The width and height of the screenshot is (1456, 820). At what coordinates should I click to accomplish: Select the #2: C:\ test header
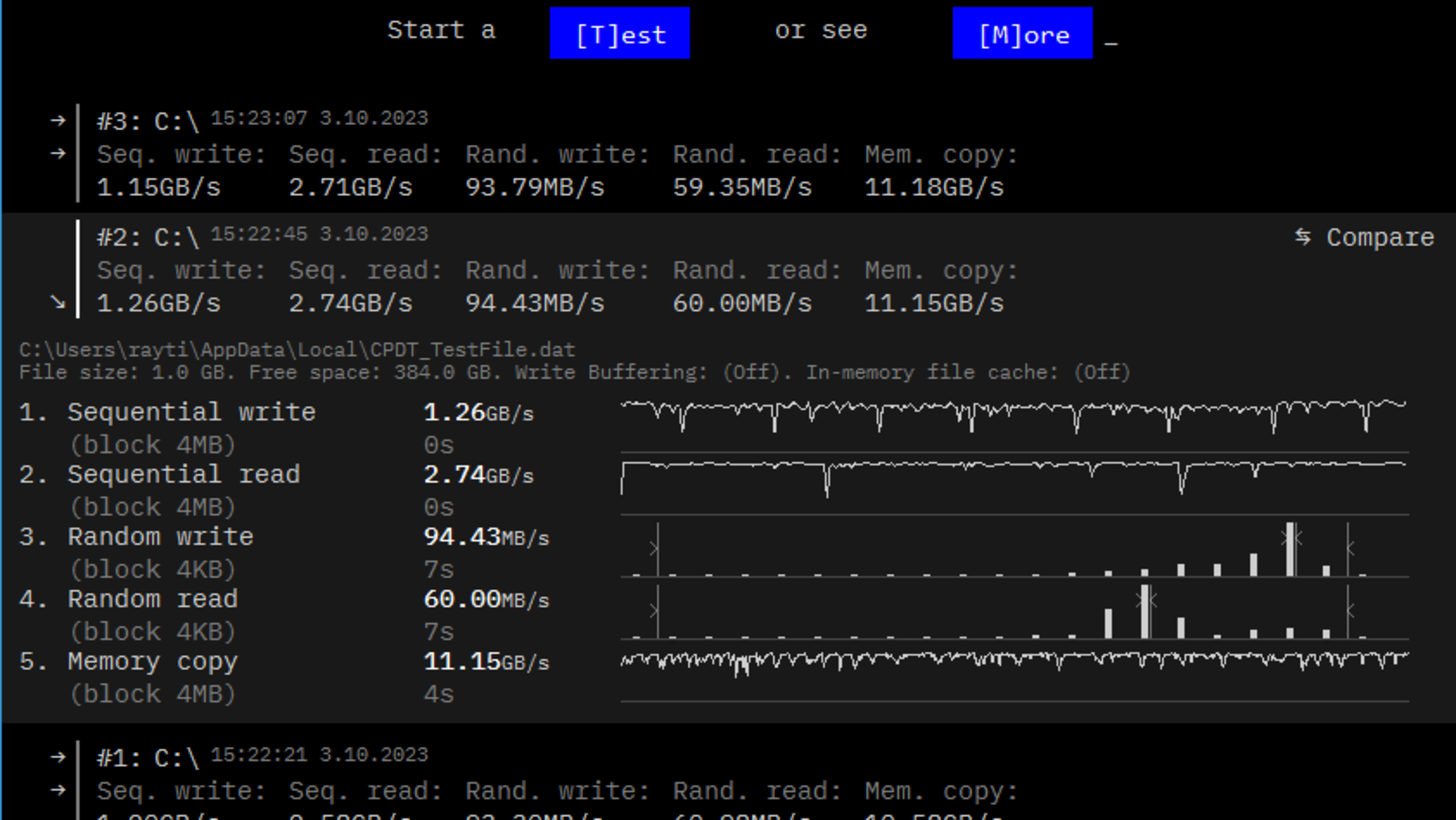tap(148, 237)
